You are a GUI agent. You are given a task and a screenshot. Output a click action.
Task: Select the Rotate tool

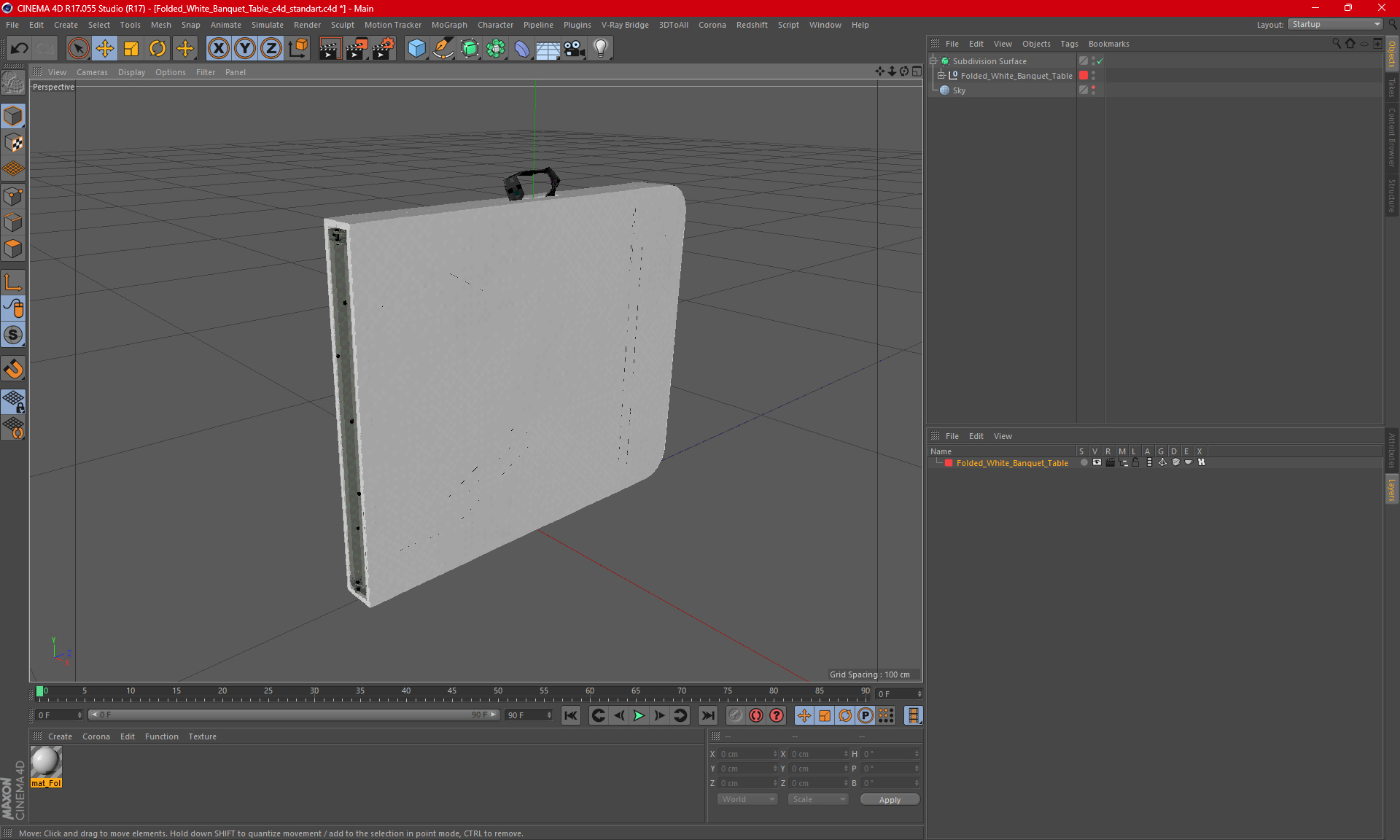157,49
